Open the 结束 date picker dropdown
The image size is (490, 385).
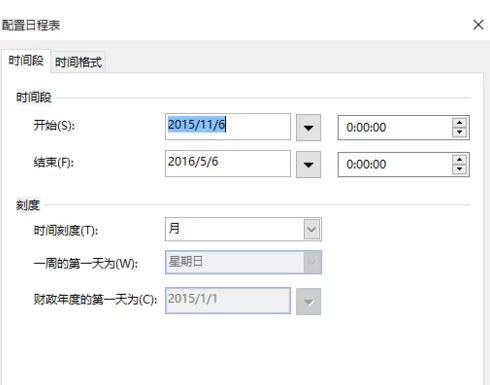pos(308,165)
